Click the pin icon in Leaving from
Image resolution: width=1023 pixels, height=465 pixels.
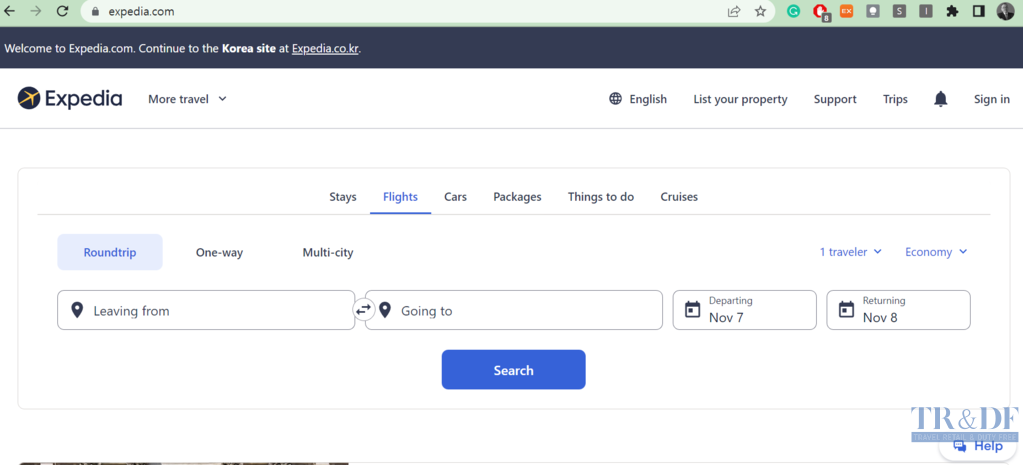point(77,310)
